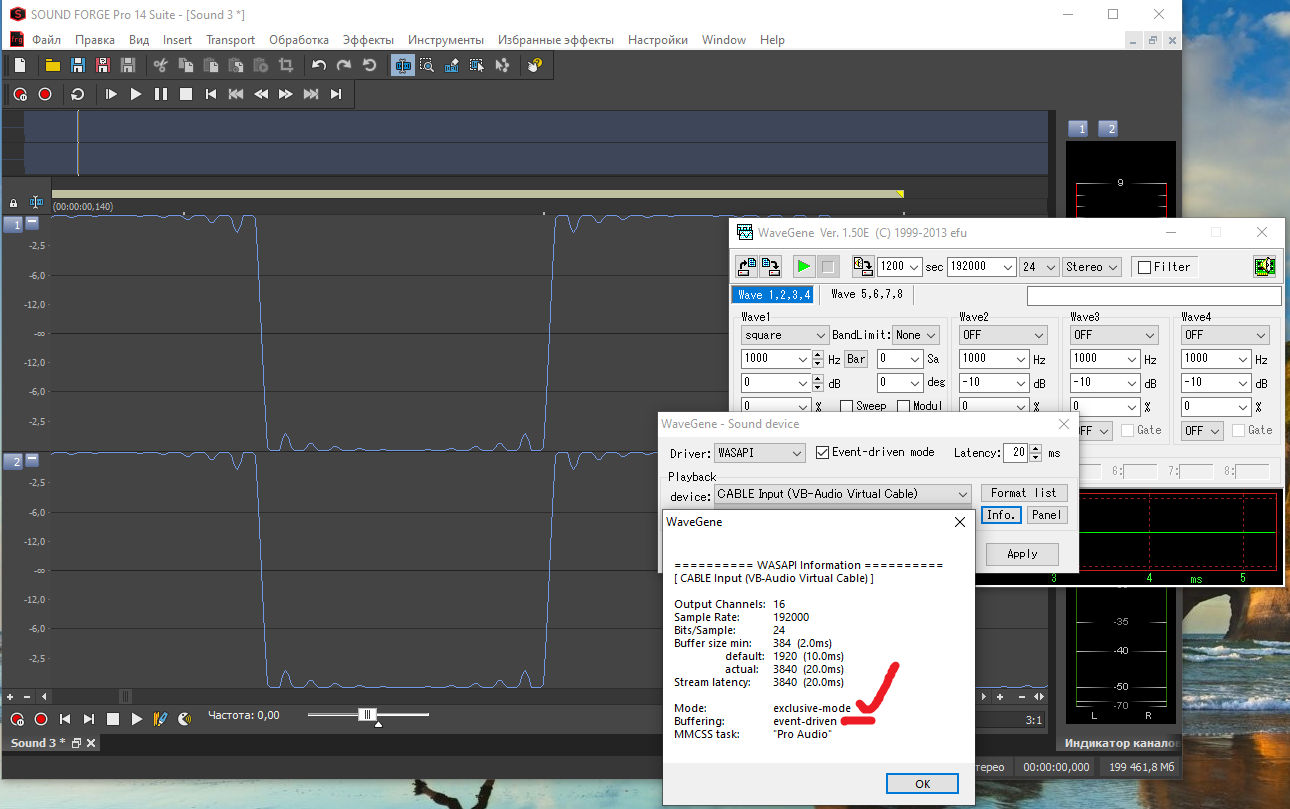Viewport: 1290px width, 809px height.
Task: Click the Latency value field
Action: tap(1016, 453)
